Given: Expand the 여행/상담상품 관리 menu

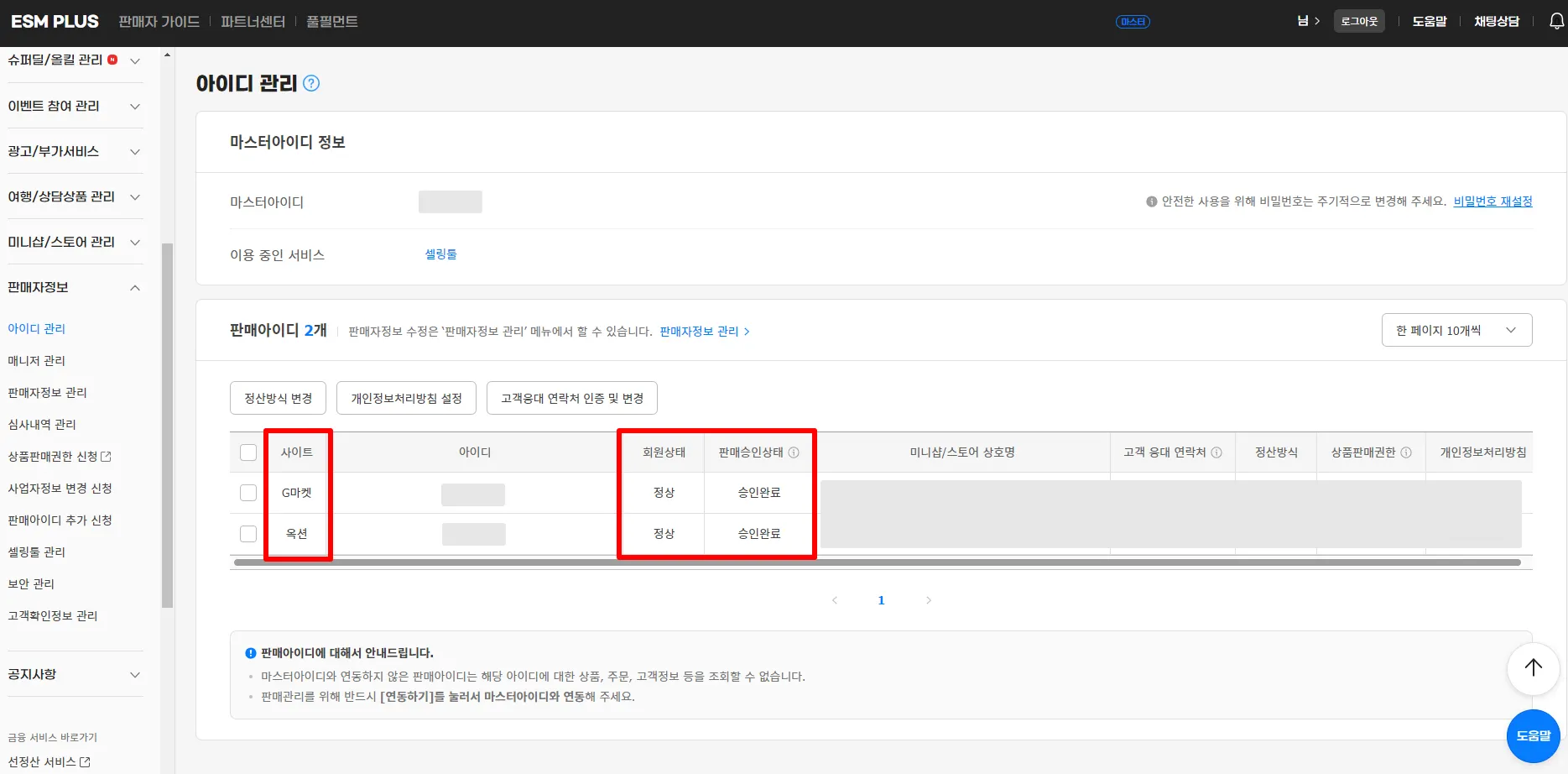Looking at the screenshot, I should pyautogui.click(x=135, y=197).
